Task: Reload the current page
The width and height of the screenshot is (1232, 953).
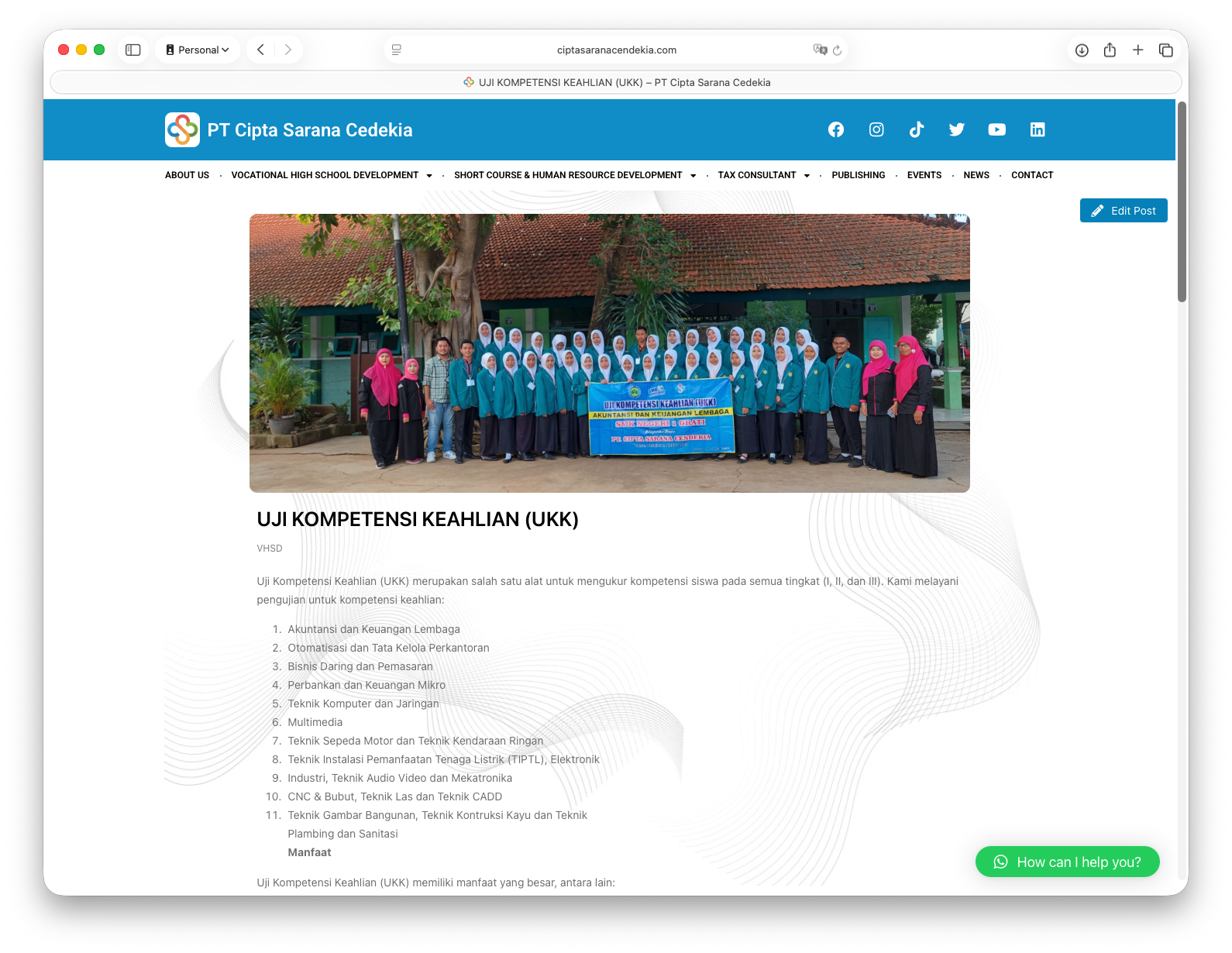Action: pyautogui.click(x=837, y=50)
